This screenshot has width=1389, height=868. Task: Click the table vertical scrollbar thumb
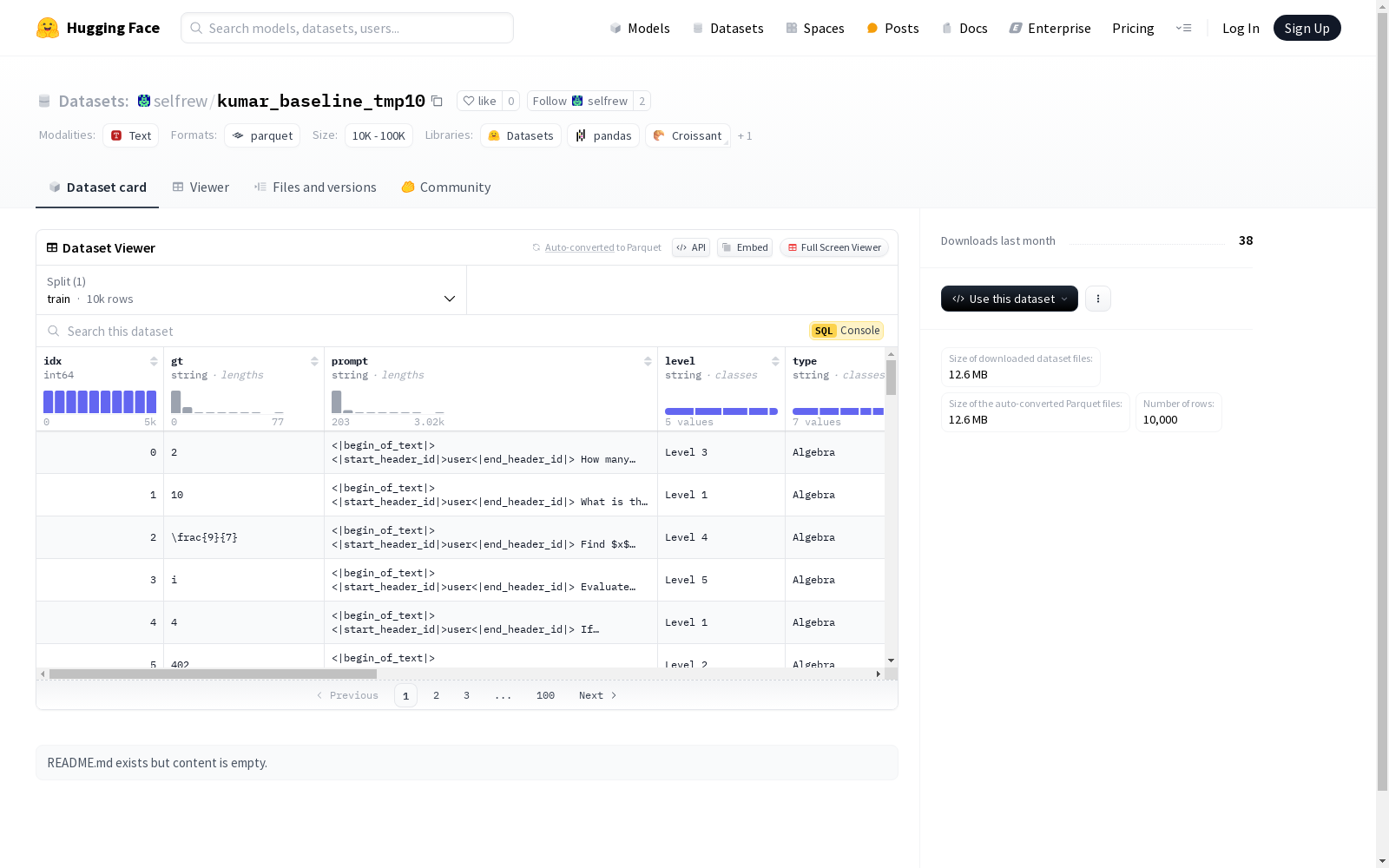pyautogui.click(x=891, y=378)
